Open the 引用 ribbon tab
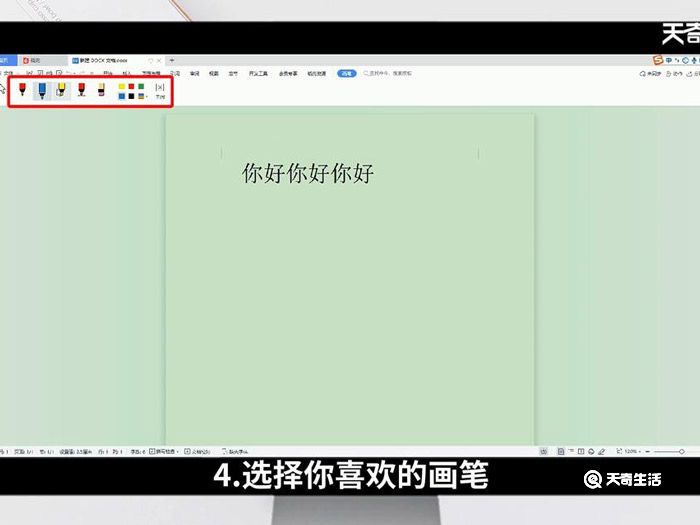 pos(175,74)
